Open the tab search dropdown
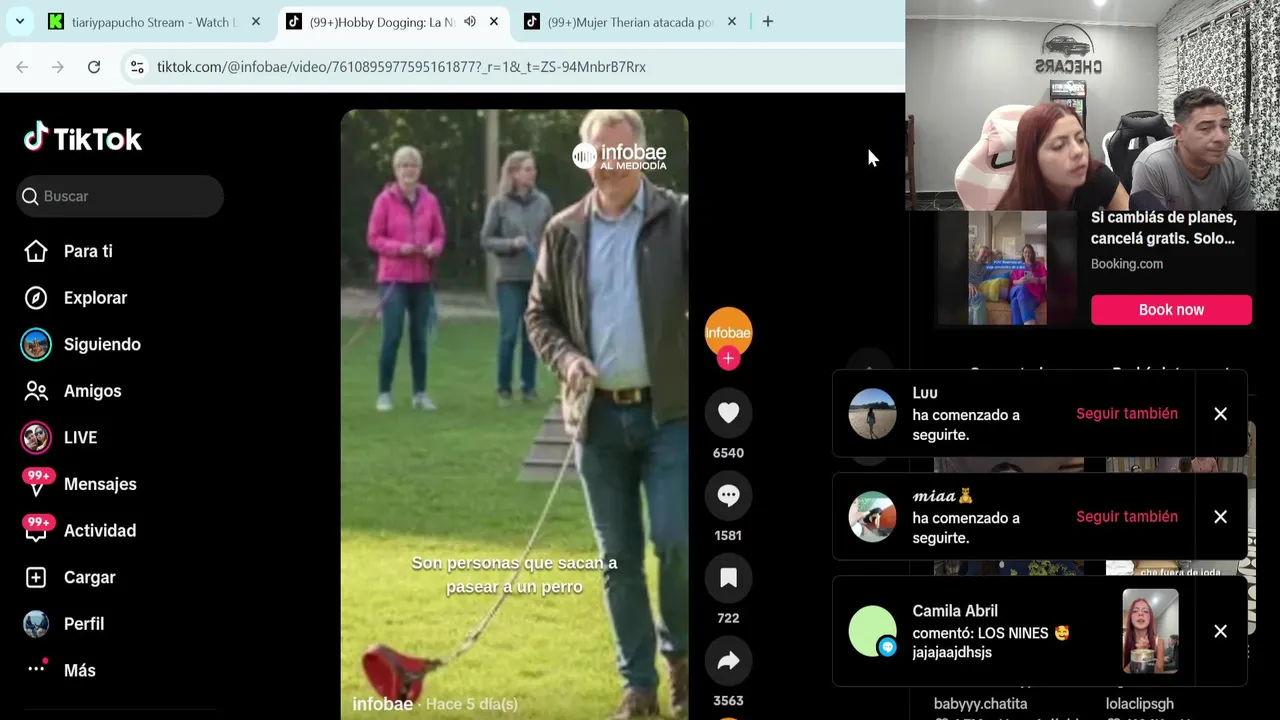The image size is (1280, 720). [19, 21]
